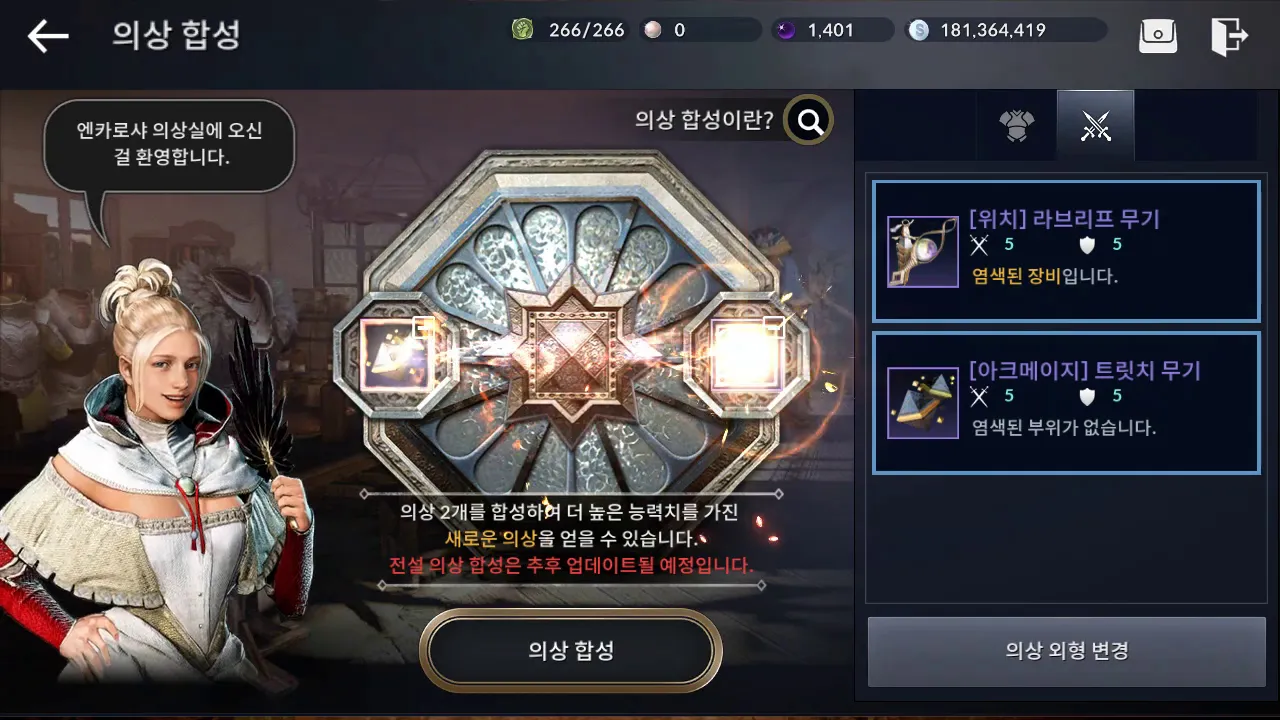
Task: Tap the center synthesis emblem
Action: point(572,355)
